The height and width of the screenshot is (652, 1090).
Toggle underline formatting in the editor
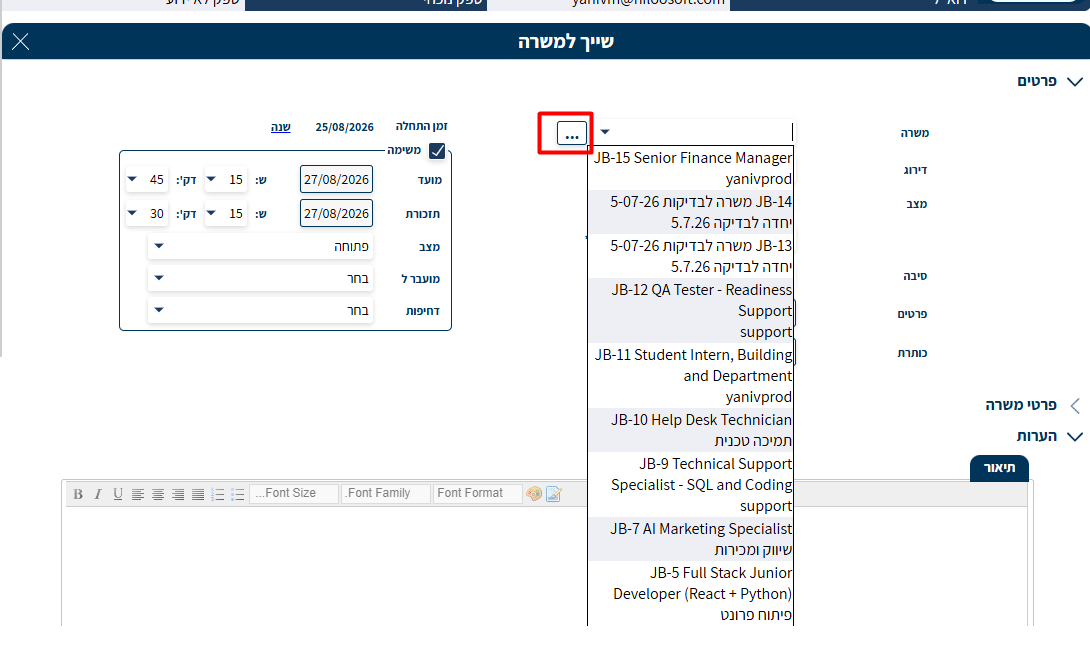(118, 494)
